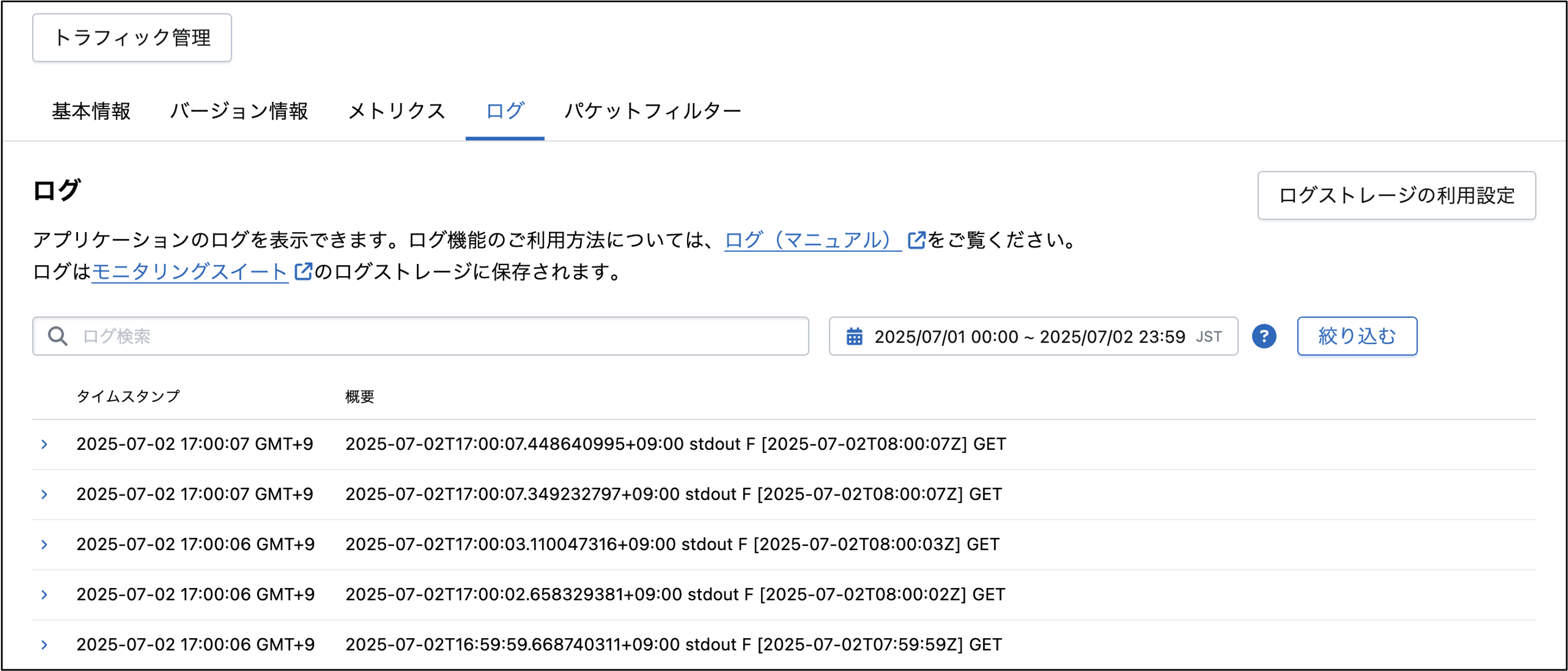The height and width of the screenshot is (671, 1568).
Task: Click the JST timezone label
Action: 1209,337
